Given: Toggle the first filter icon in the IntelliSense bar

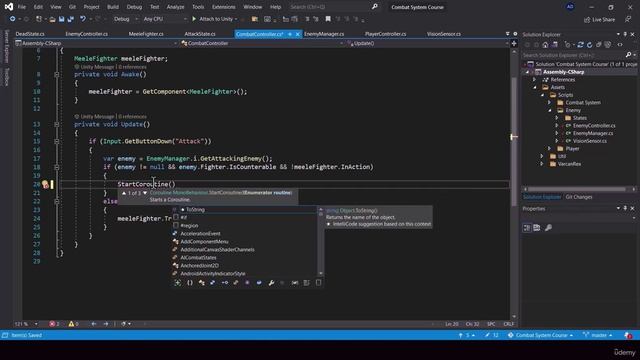Looking at the screenshot, I should pyautogui.click(x=178, y=282).
